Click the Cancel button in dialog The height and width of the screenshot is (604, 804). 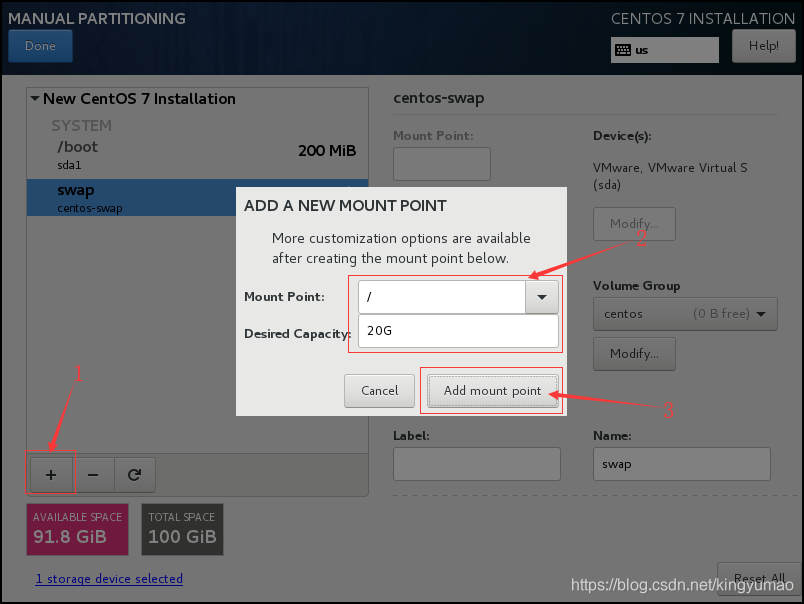[379, 391]
